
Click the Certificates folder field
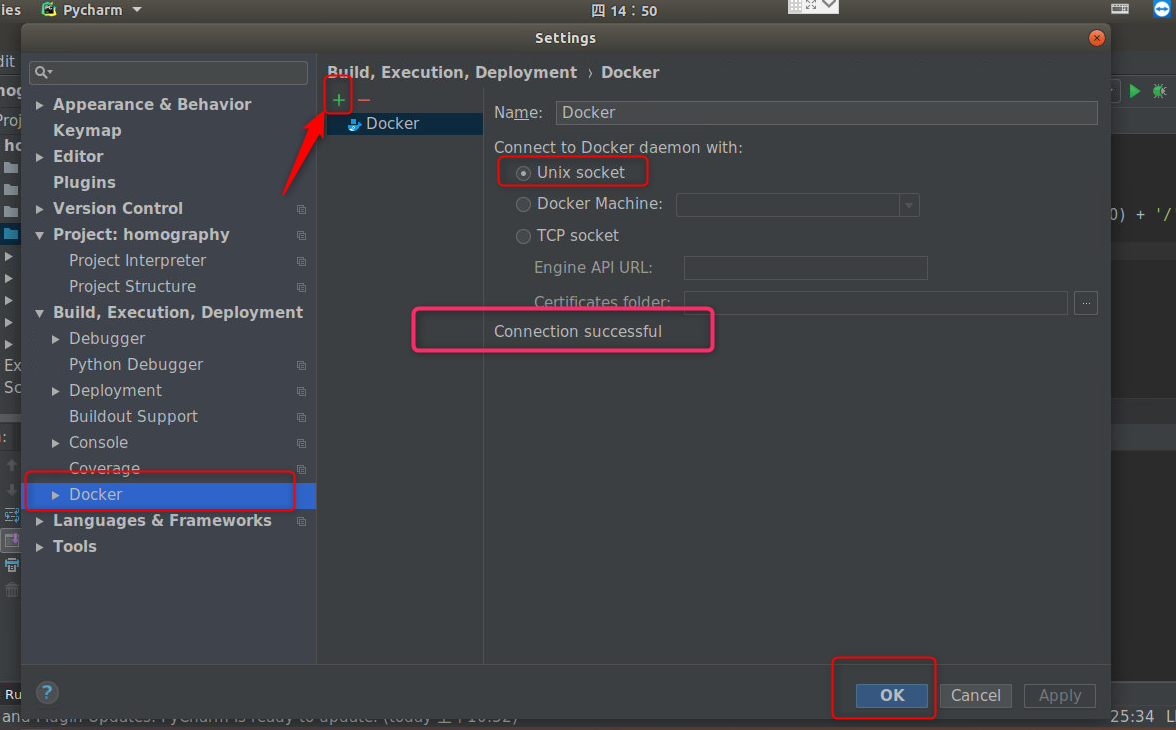[875, 303]
